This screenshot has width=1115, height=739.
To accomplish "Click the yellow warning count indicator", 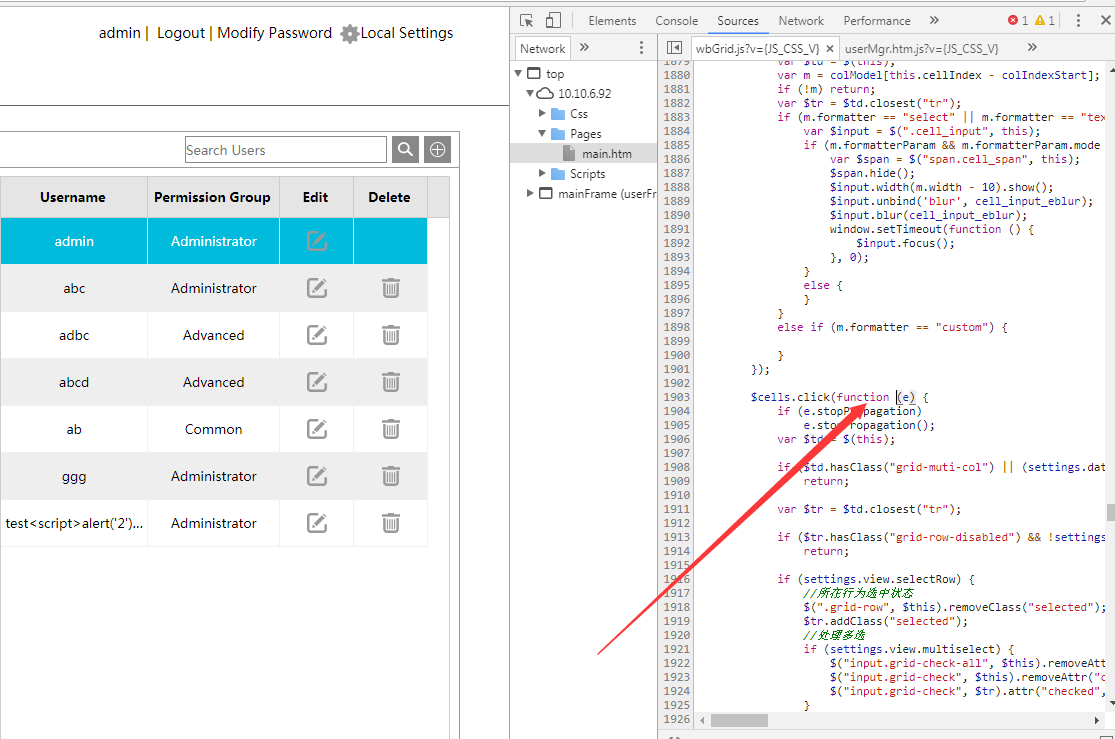I will tap(1045, 21).
